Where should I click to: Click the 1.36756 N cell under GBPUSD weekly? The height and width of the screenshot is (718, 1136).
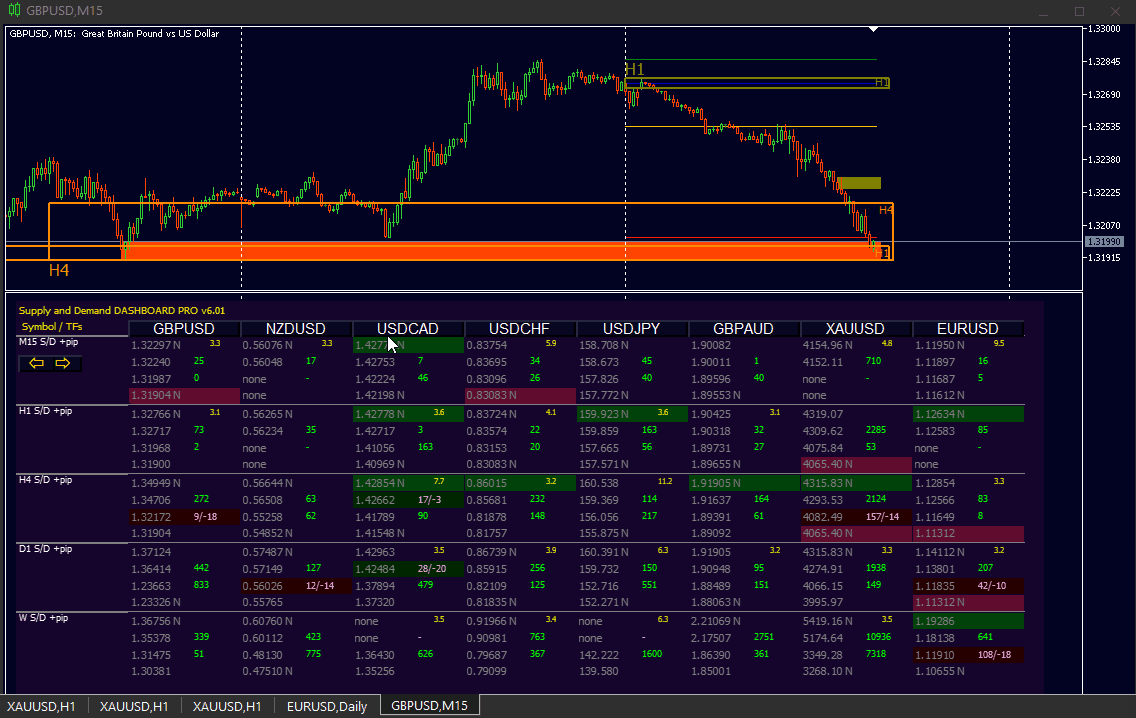(156, 621)
